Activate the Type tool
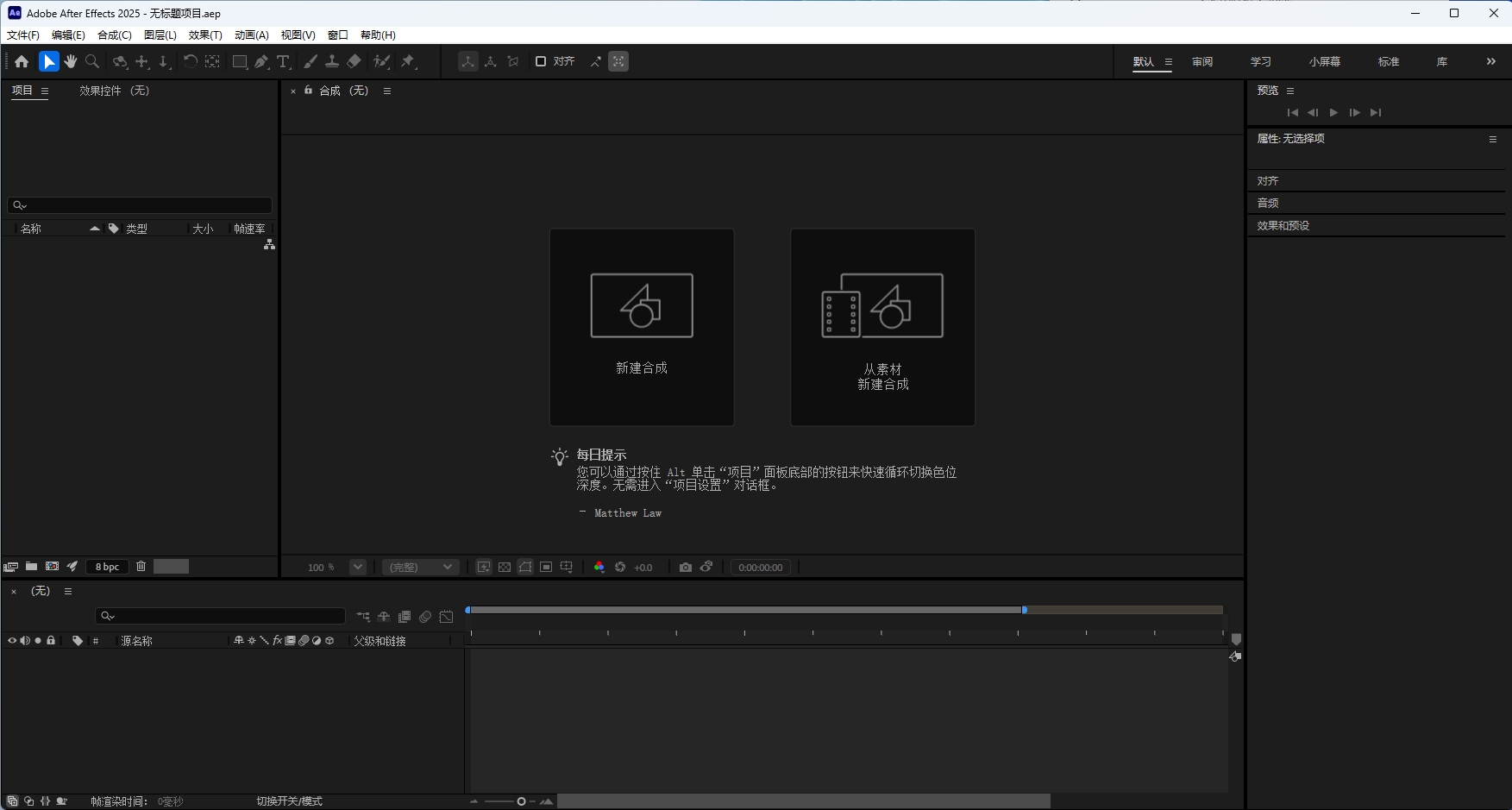 tap(283, 61)
